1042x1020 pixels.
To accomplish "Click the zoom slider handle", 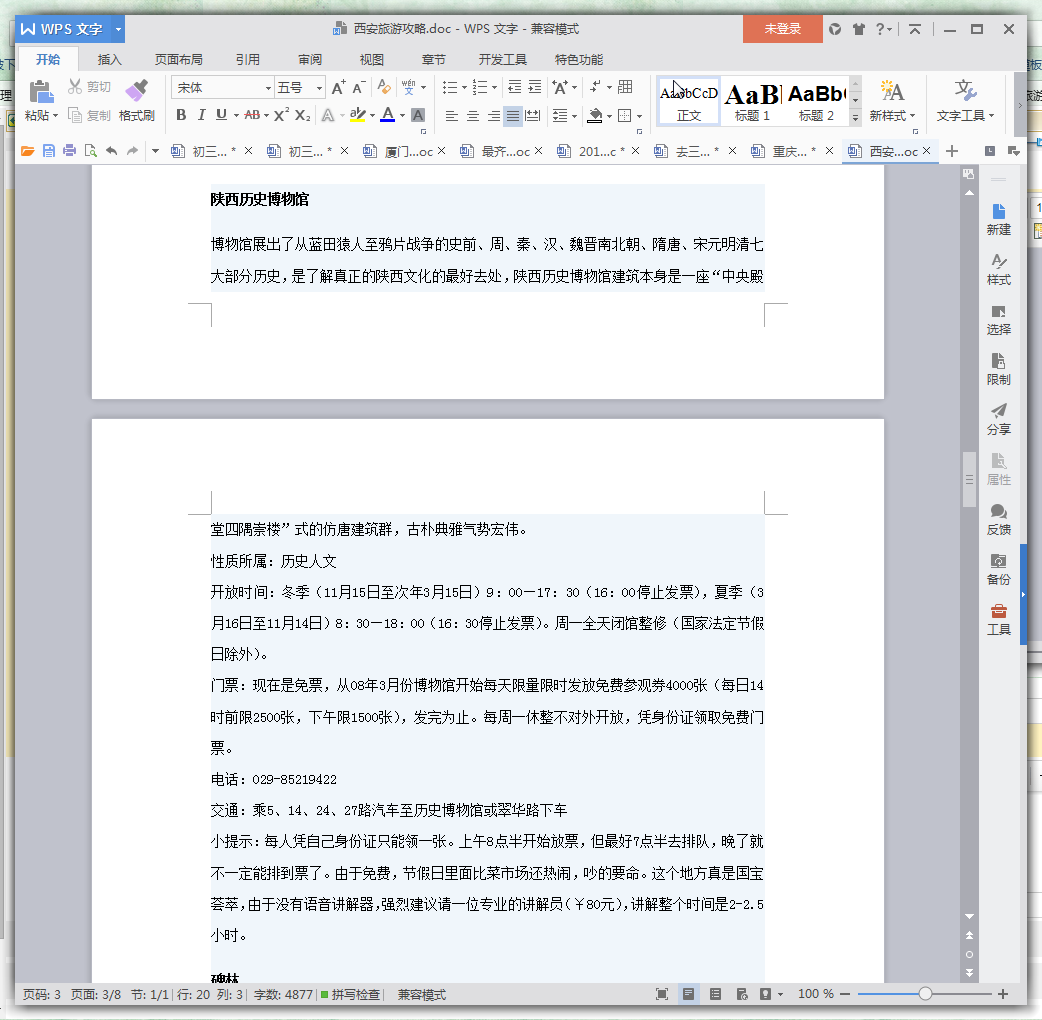I will [925, 994].
